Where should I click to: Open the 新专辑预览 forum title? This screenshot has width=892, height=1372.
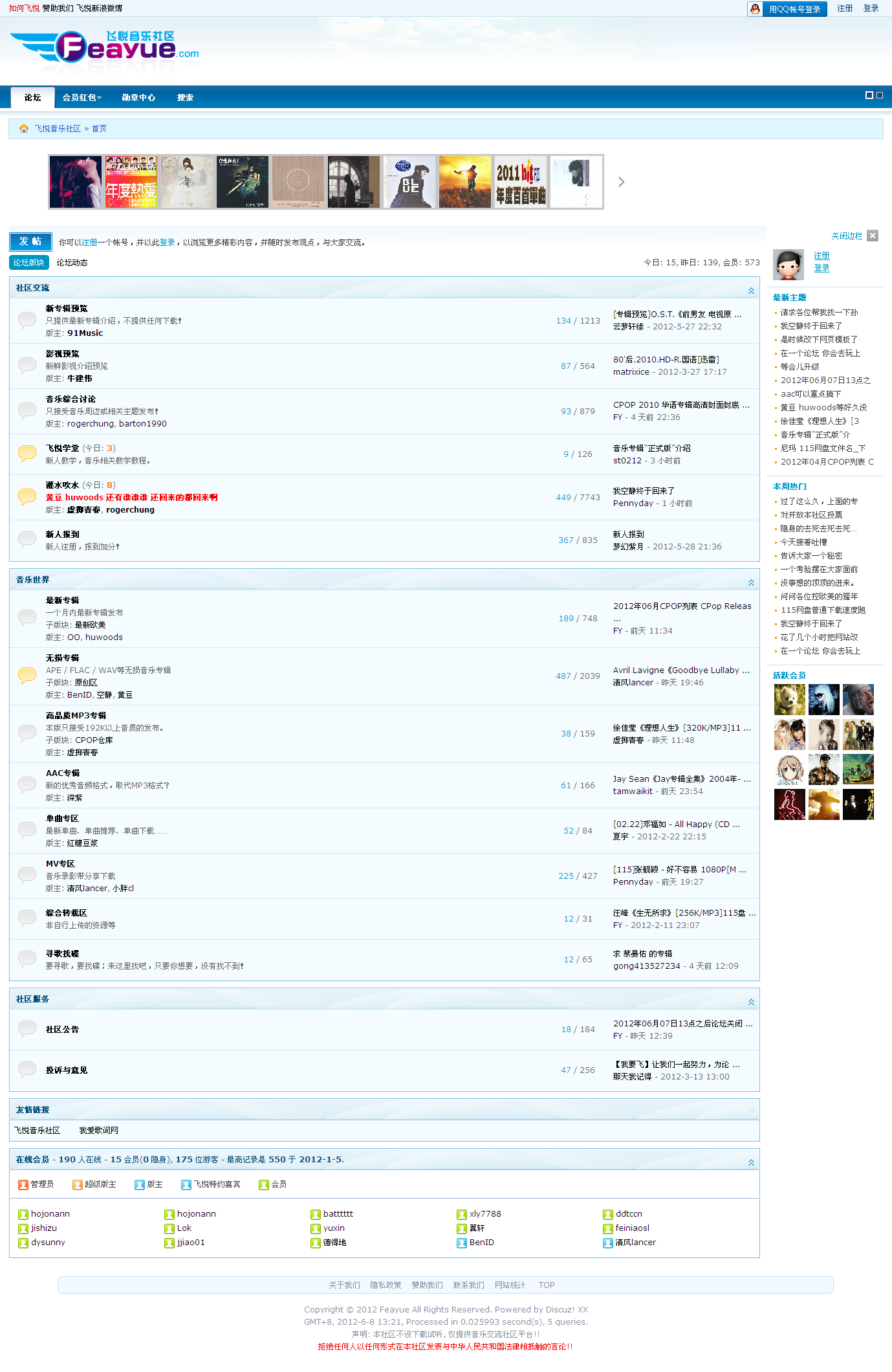pos(67,309)
